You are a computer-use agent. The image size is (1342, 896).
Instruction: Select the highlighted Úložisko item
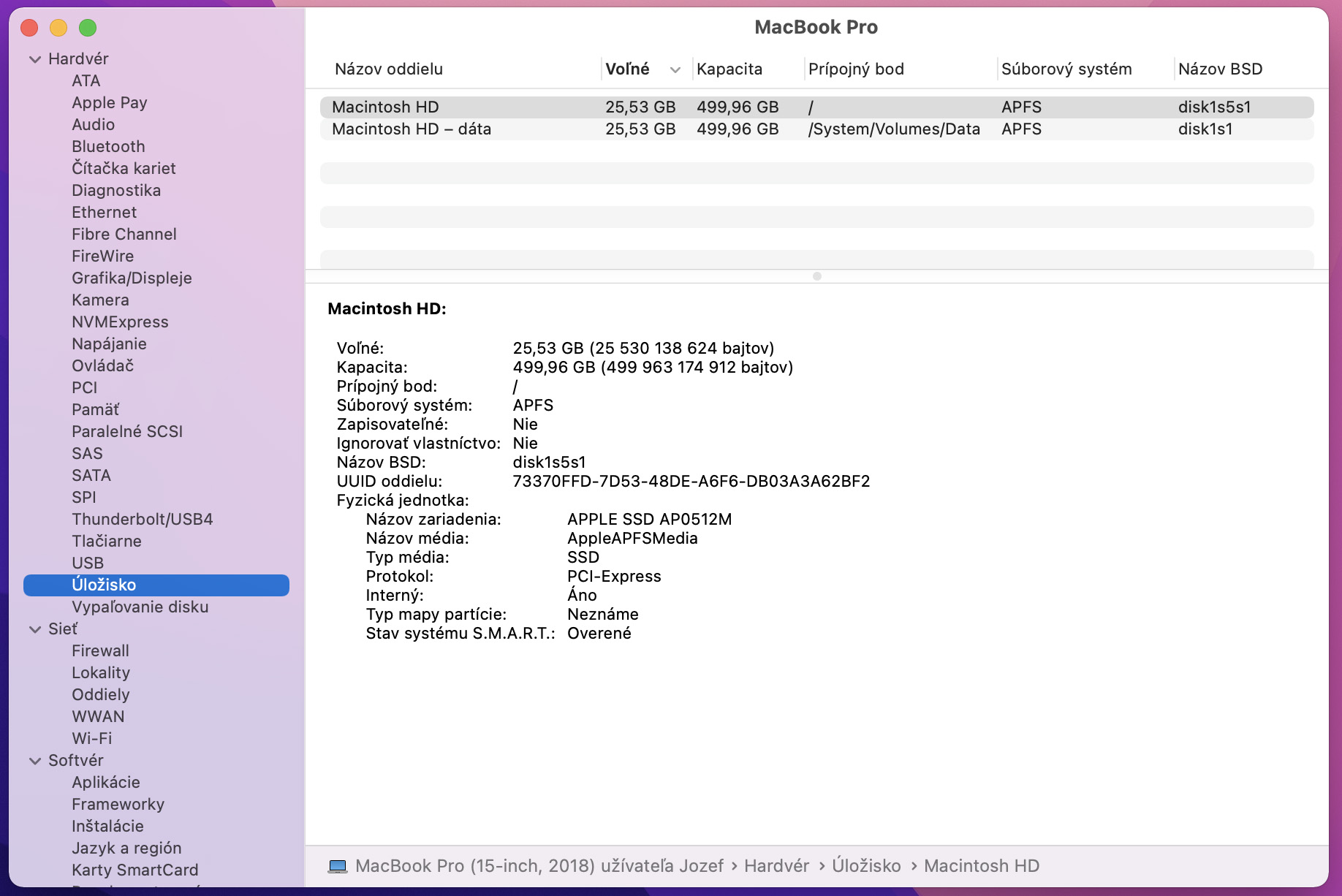156,585
